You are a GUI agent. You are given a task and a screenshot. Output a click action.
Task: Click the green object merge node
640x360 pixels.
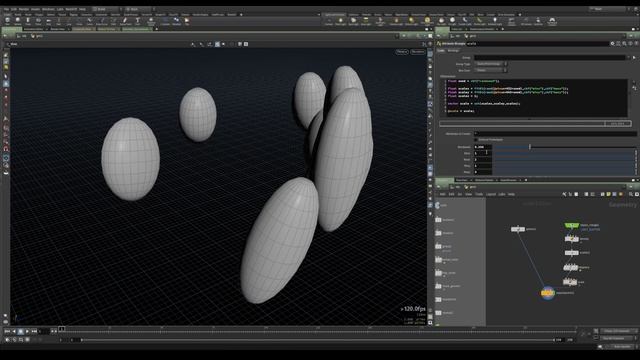point(571,225)
